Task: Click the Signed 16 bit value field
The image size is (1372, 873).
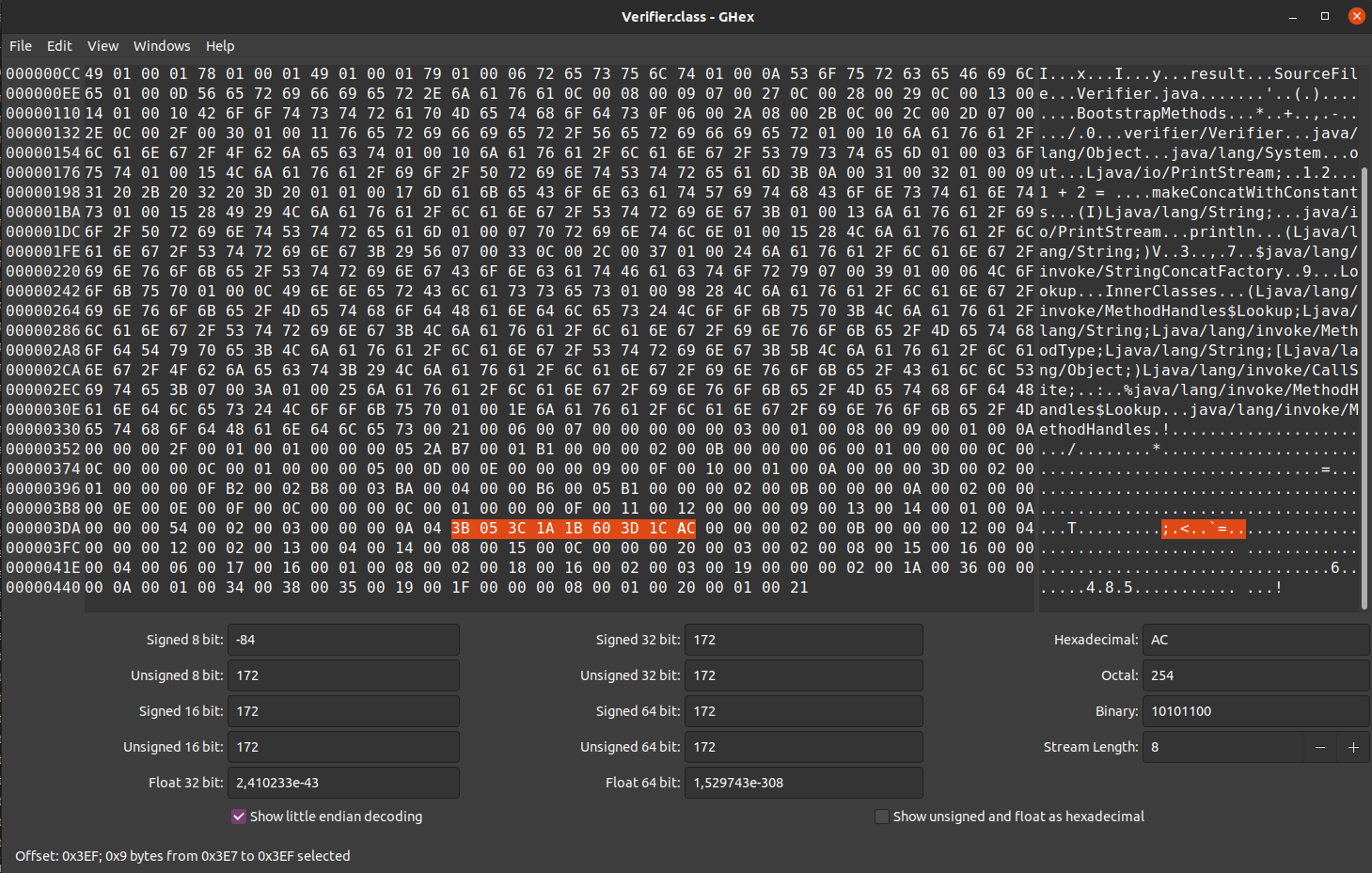Action: [343, 711]
